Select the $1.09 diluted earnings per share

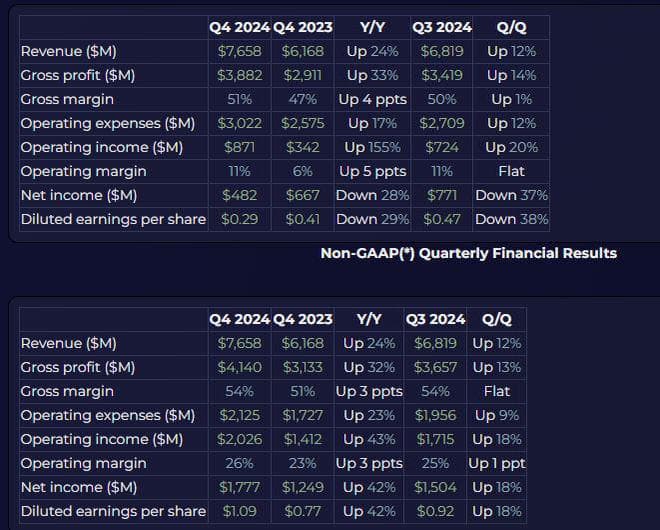click(x=239, y=511)
